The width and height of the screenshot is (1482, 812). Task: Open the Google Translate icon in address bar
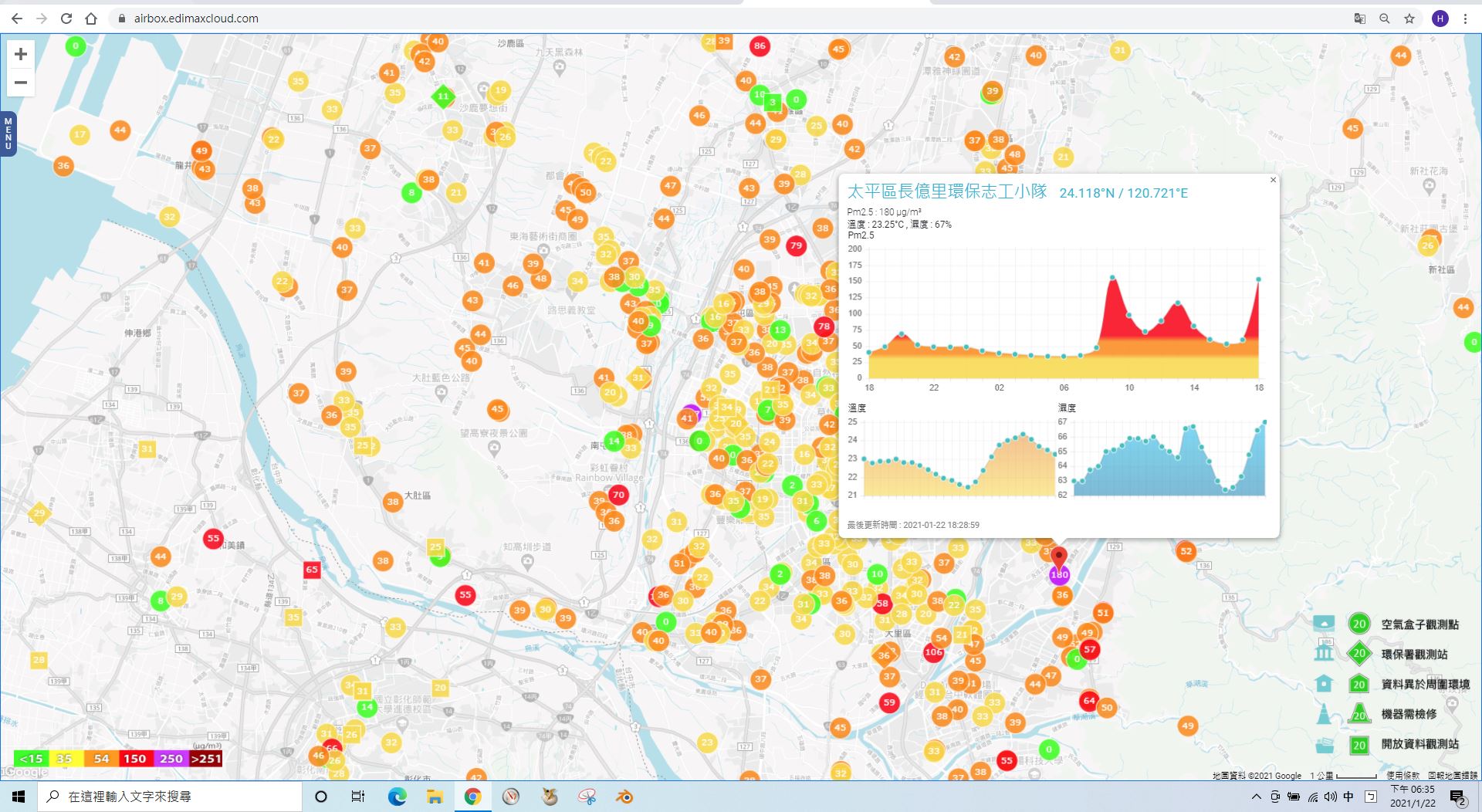(1360, 19)
